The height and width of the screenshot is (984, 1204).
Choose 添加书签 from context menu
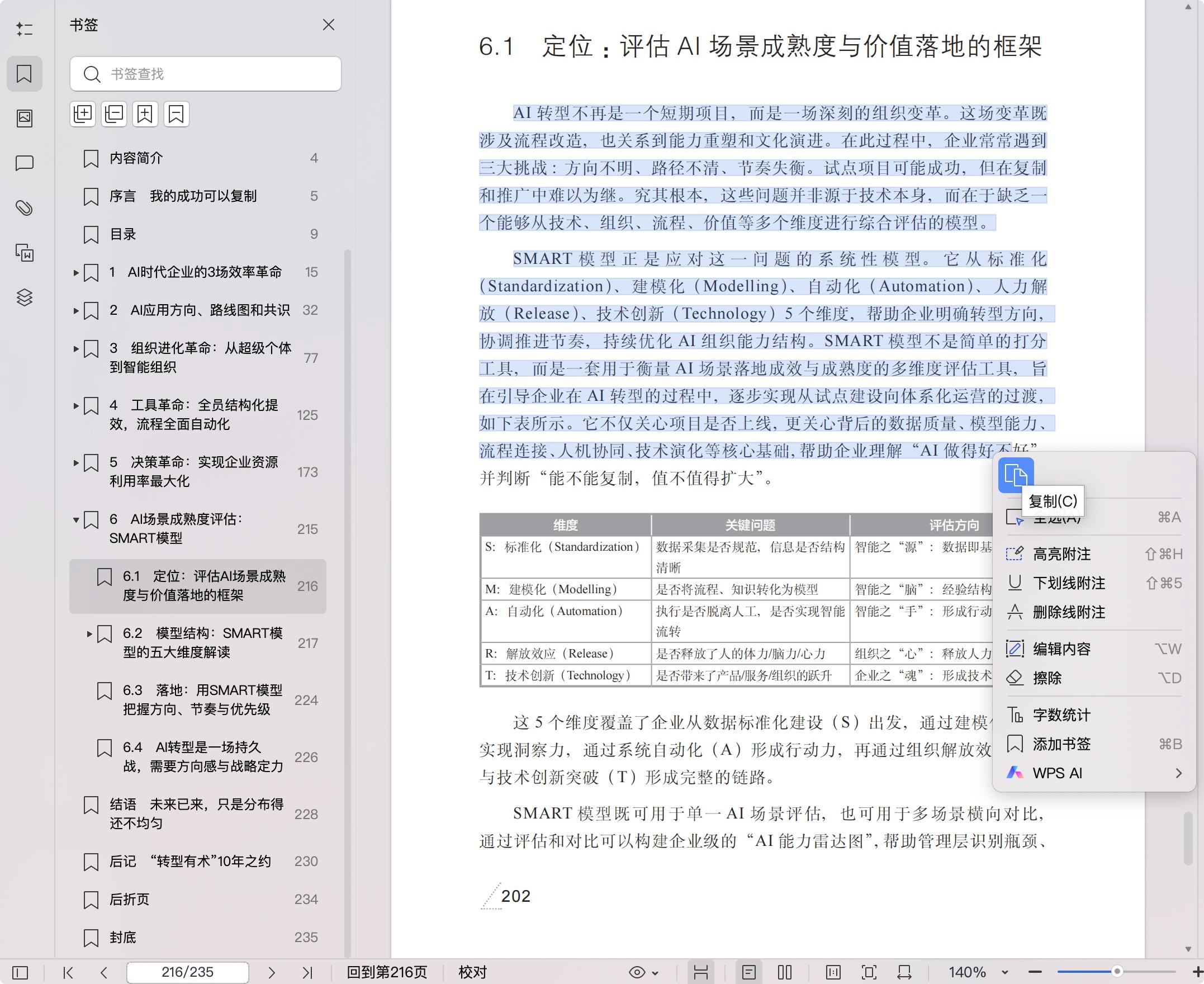(1093, 744)
